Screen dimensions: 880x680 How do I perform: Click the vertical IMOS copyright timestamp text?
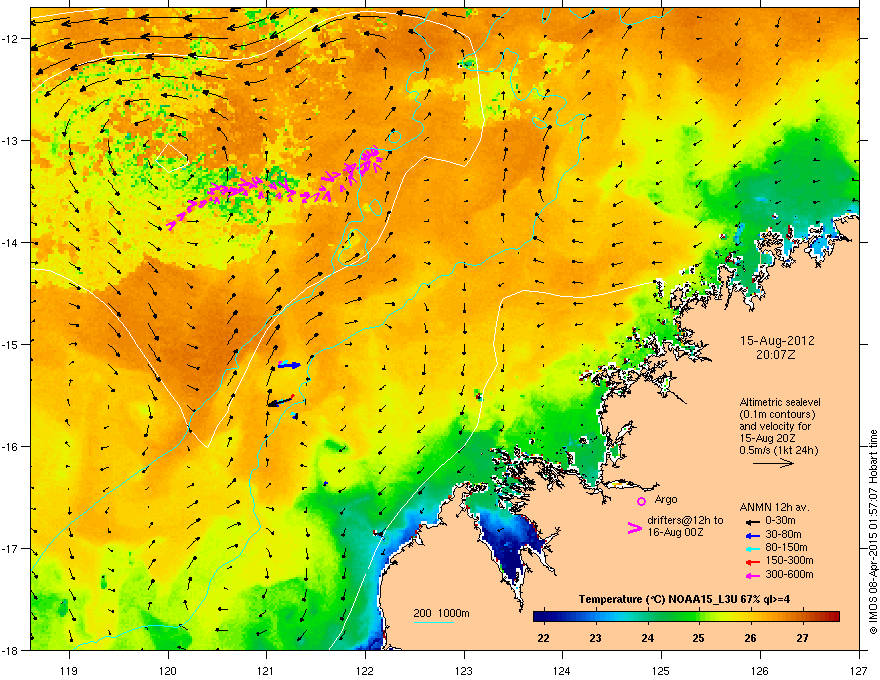[x=873, y=532]
